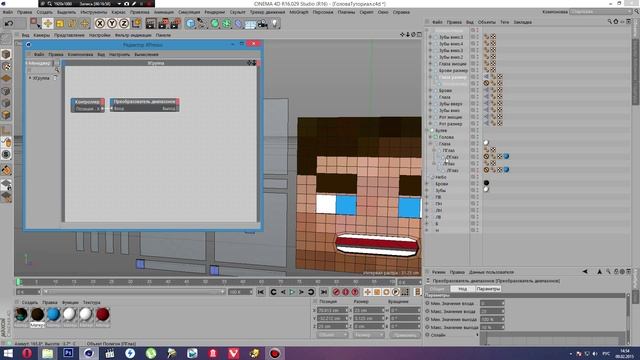Click the Применить button in coordinates panel
This screenshot has width=640, height=360.
tap(404, 335)
